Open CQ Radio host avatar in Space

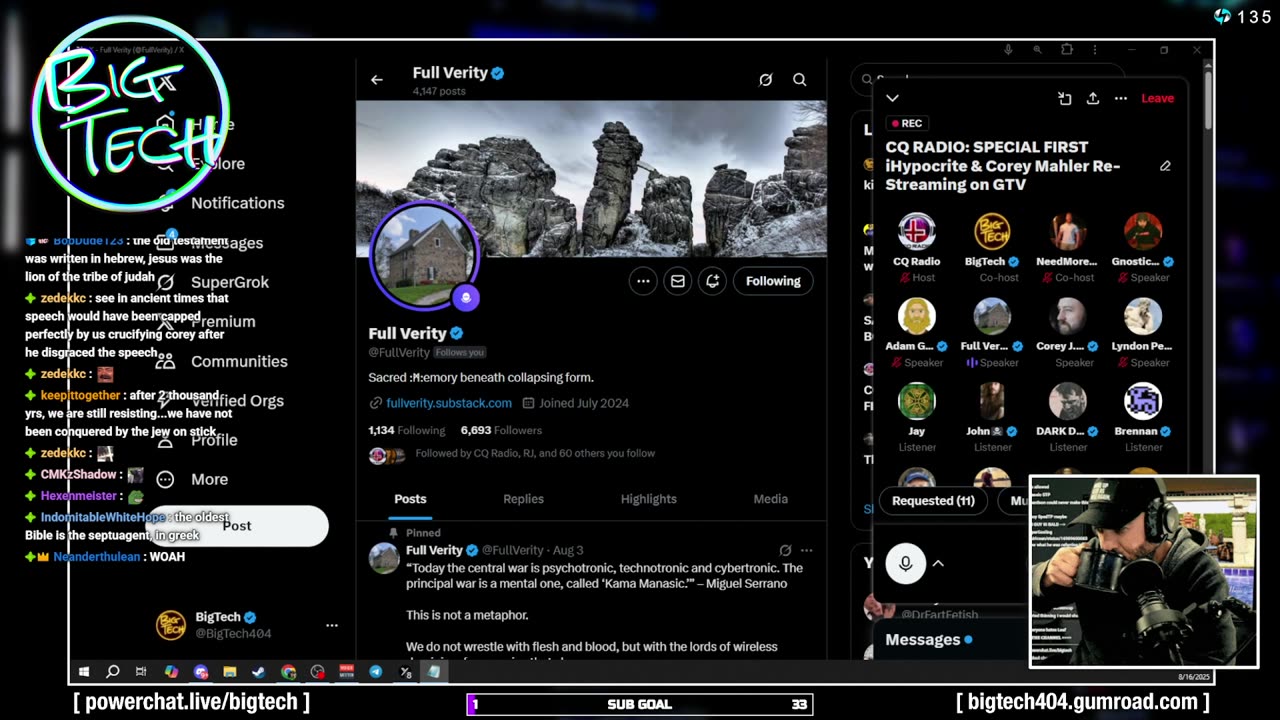click(917, 231)
